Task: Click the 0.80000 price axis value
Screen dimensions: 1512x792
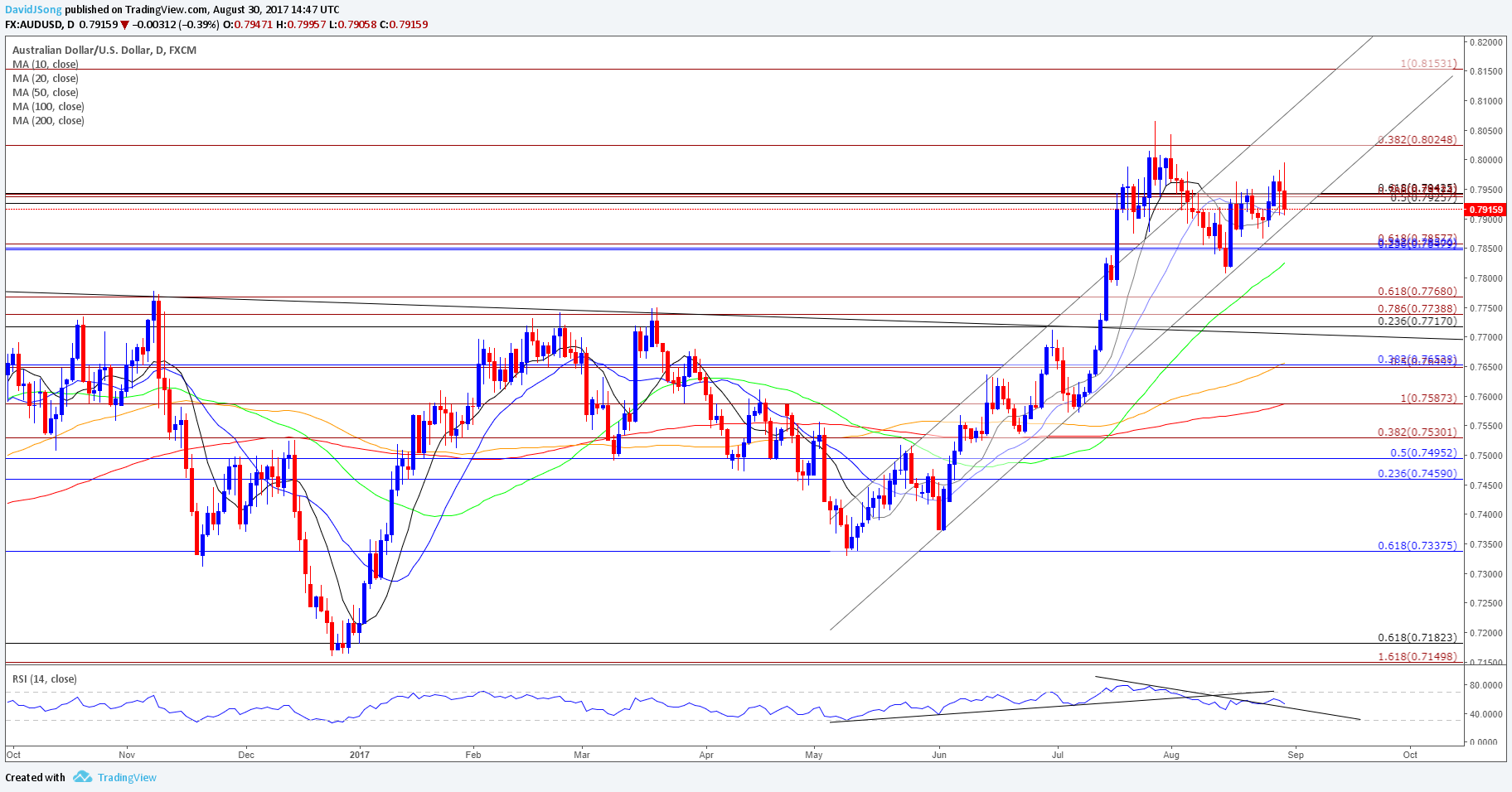Action: tap(1487, 161)
